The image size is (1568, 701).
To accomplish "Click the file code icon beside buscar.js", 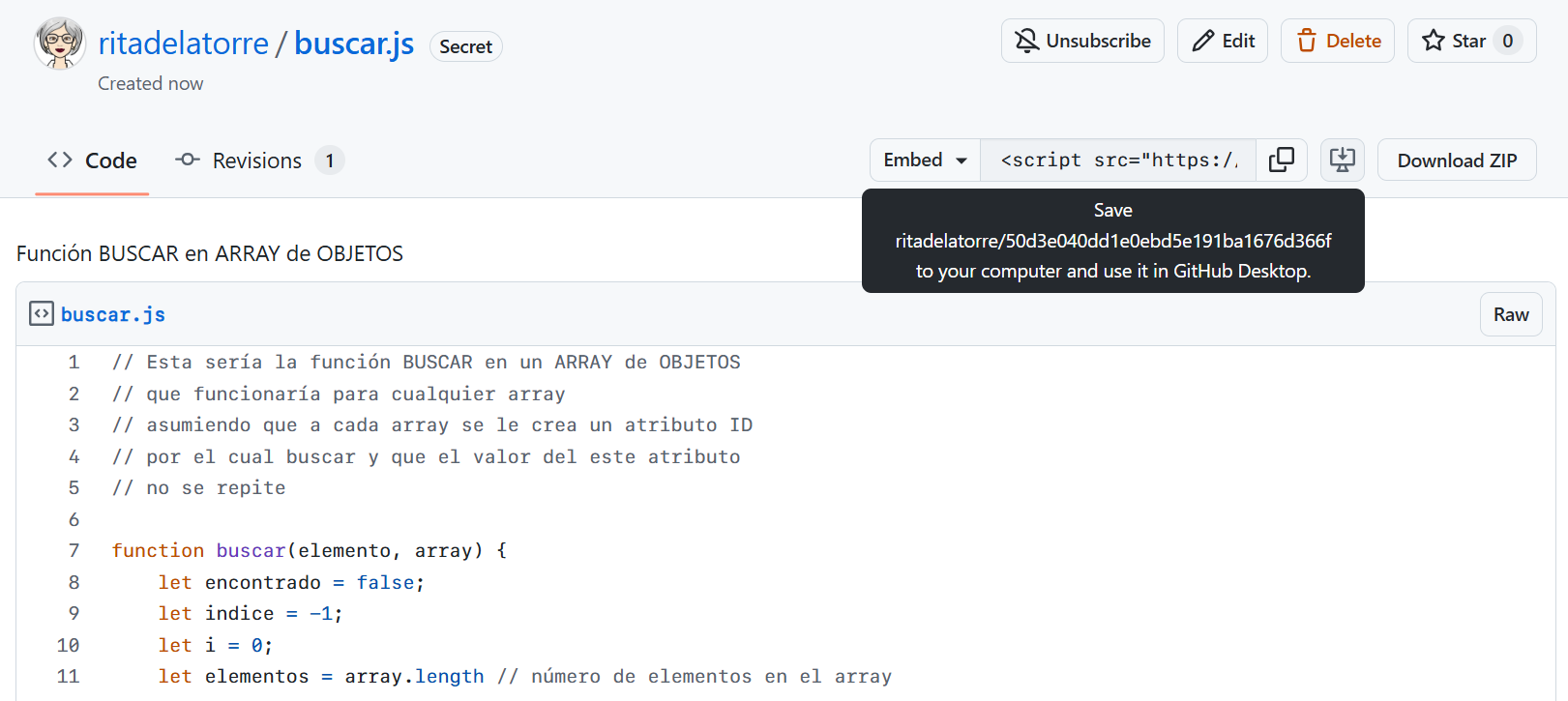I will click(41, 314).
